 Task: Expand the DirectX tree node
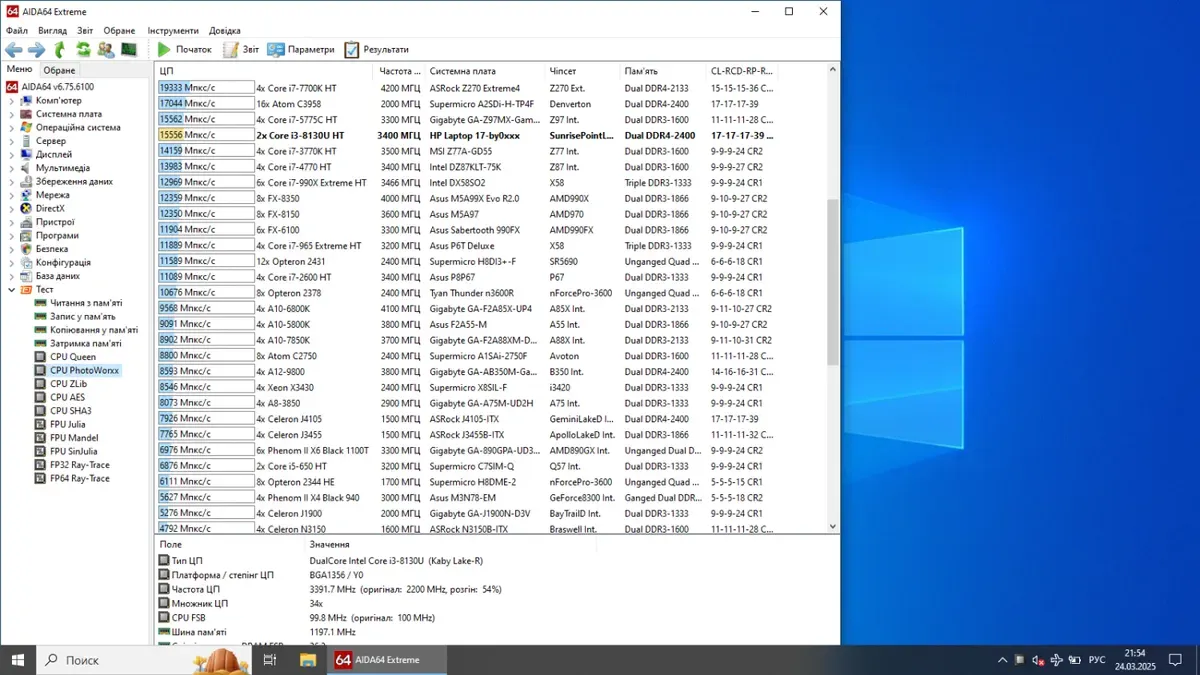click(12, 209)
